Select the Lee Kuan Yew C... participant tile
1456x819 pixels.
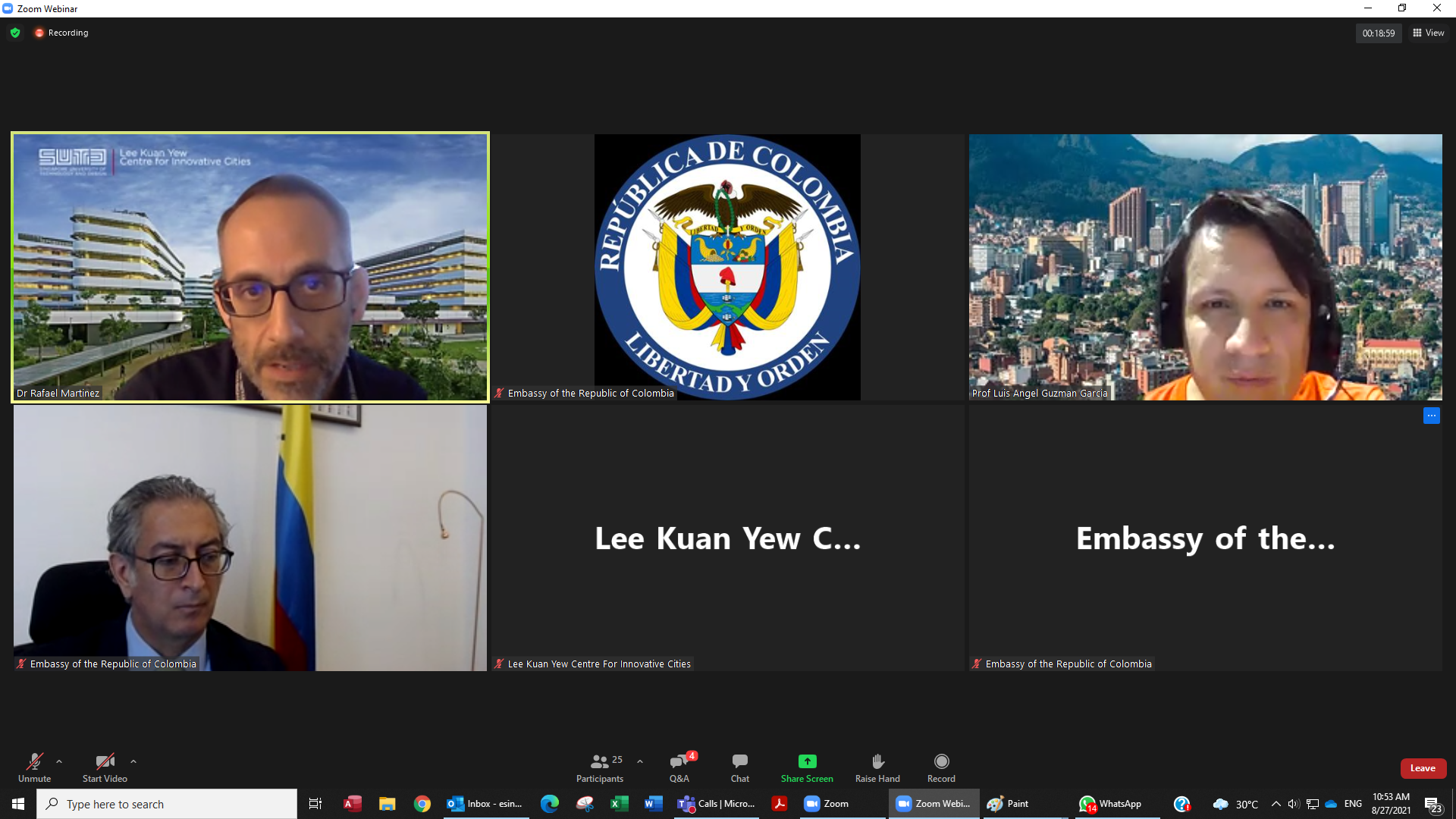[727, 538]
